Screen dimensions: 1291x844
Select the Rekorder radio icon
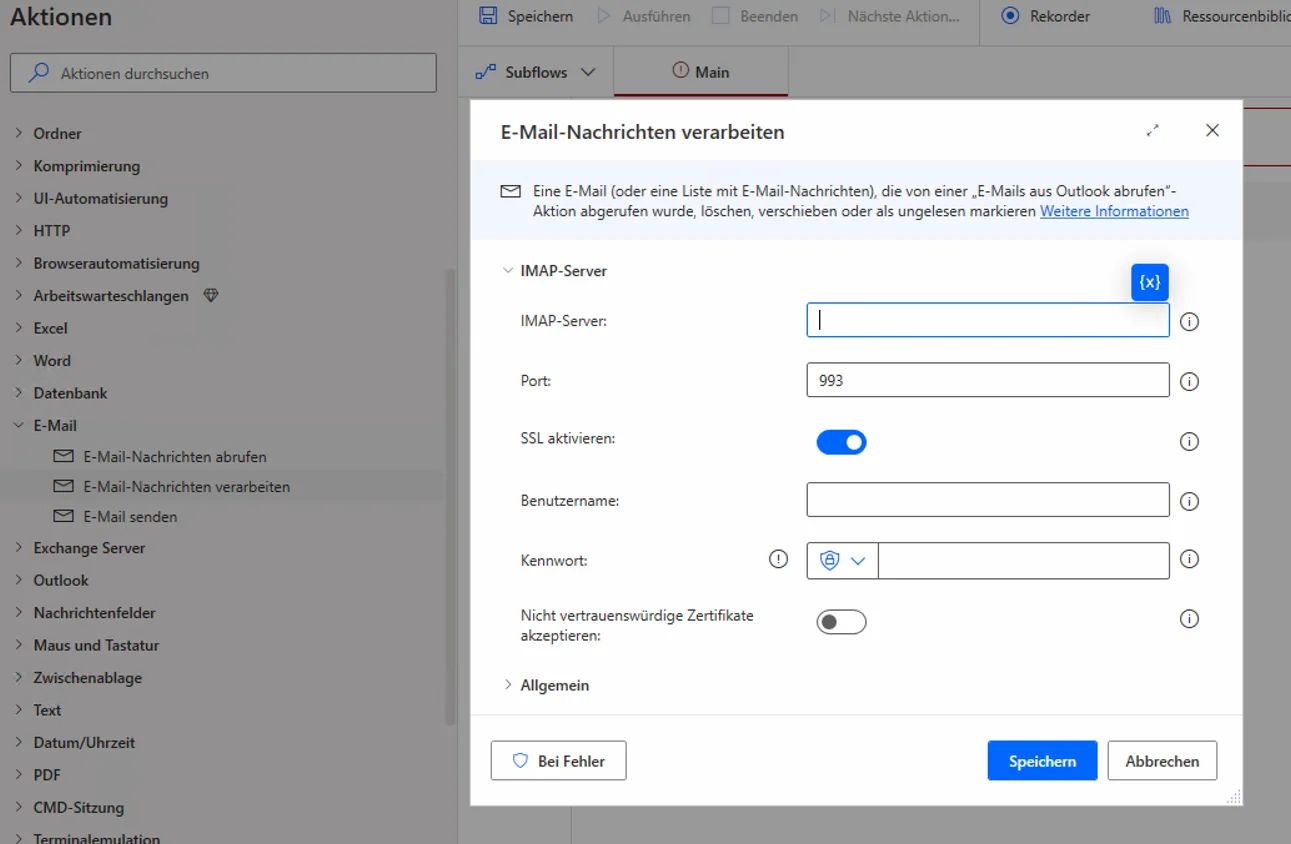tap(1010, 16)
